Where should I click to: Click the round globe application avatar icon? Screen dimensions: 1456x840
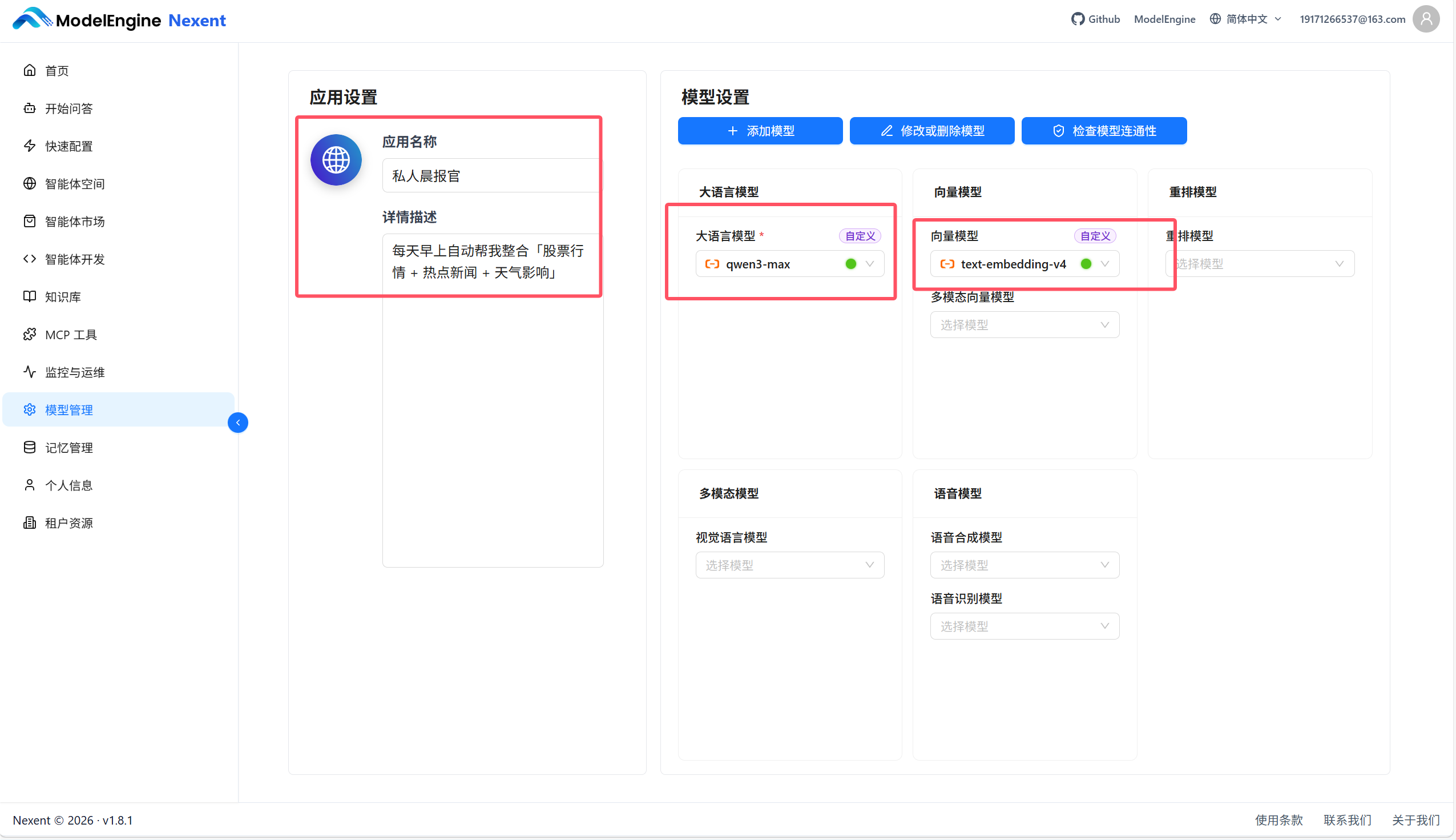point(336,160)
